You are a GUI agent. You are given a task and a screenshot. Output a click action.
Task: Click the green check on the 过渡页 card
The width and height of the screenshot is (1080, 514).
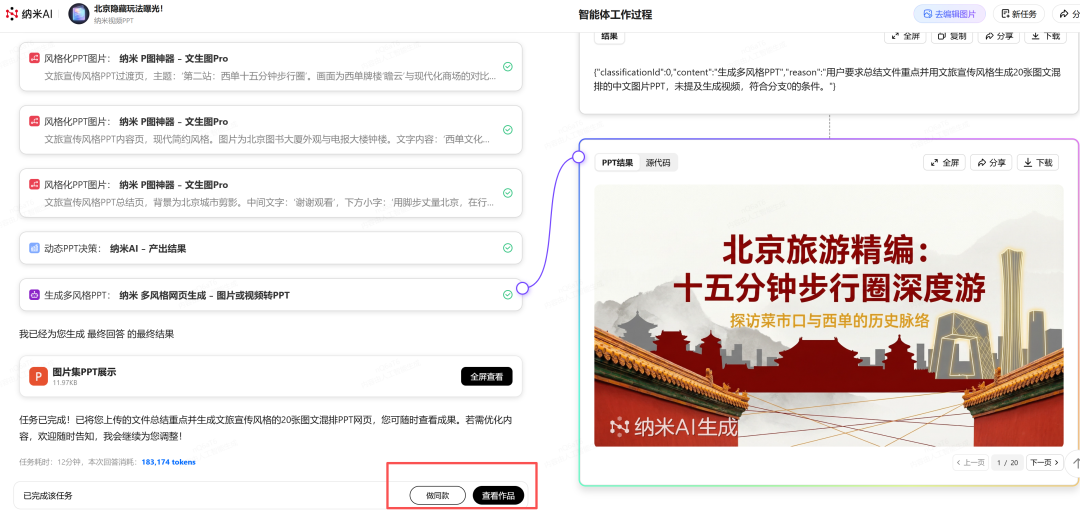tap(508, 67)
